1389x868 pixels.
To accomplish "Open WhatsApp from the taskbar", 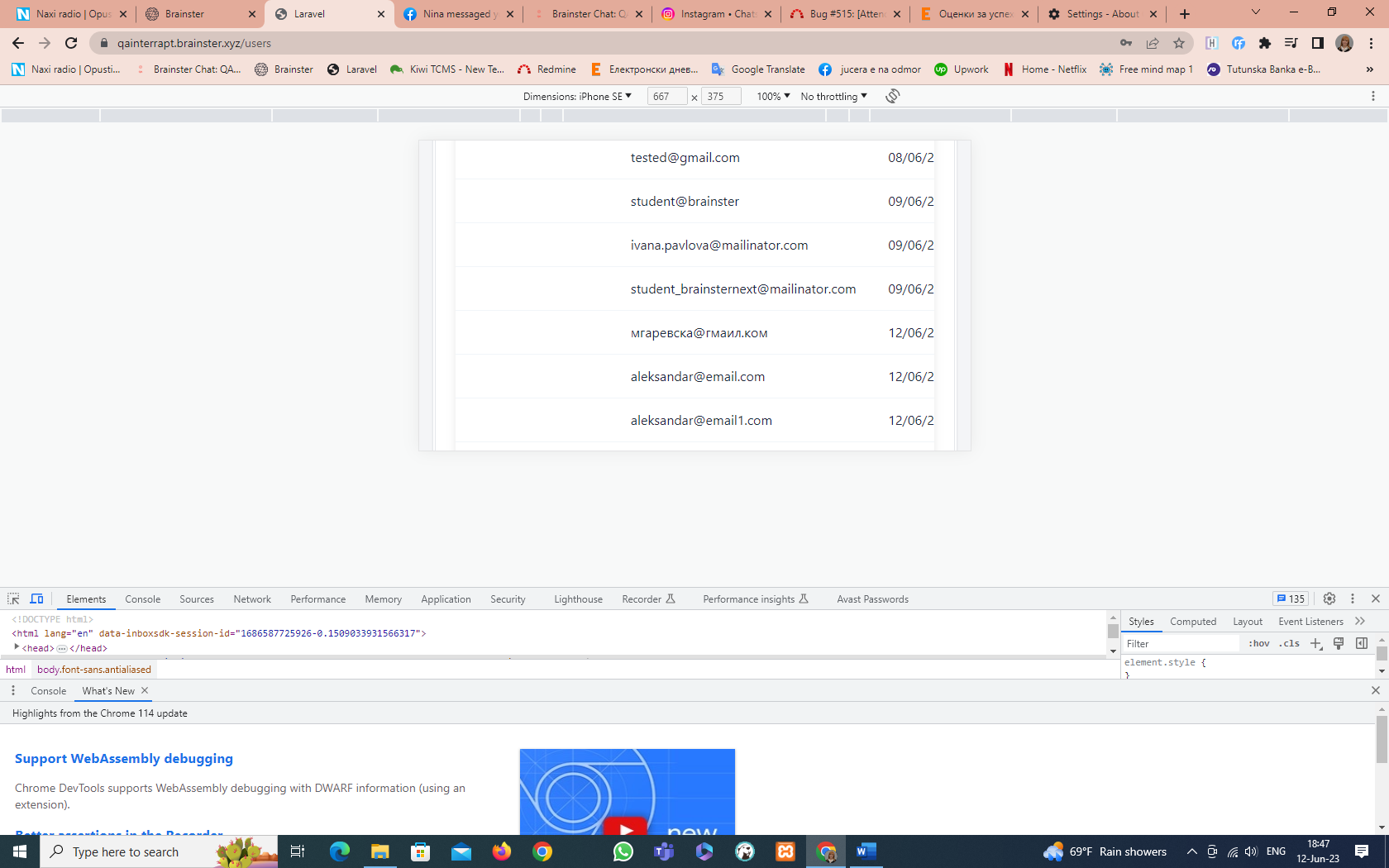I will pos(623,851).
